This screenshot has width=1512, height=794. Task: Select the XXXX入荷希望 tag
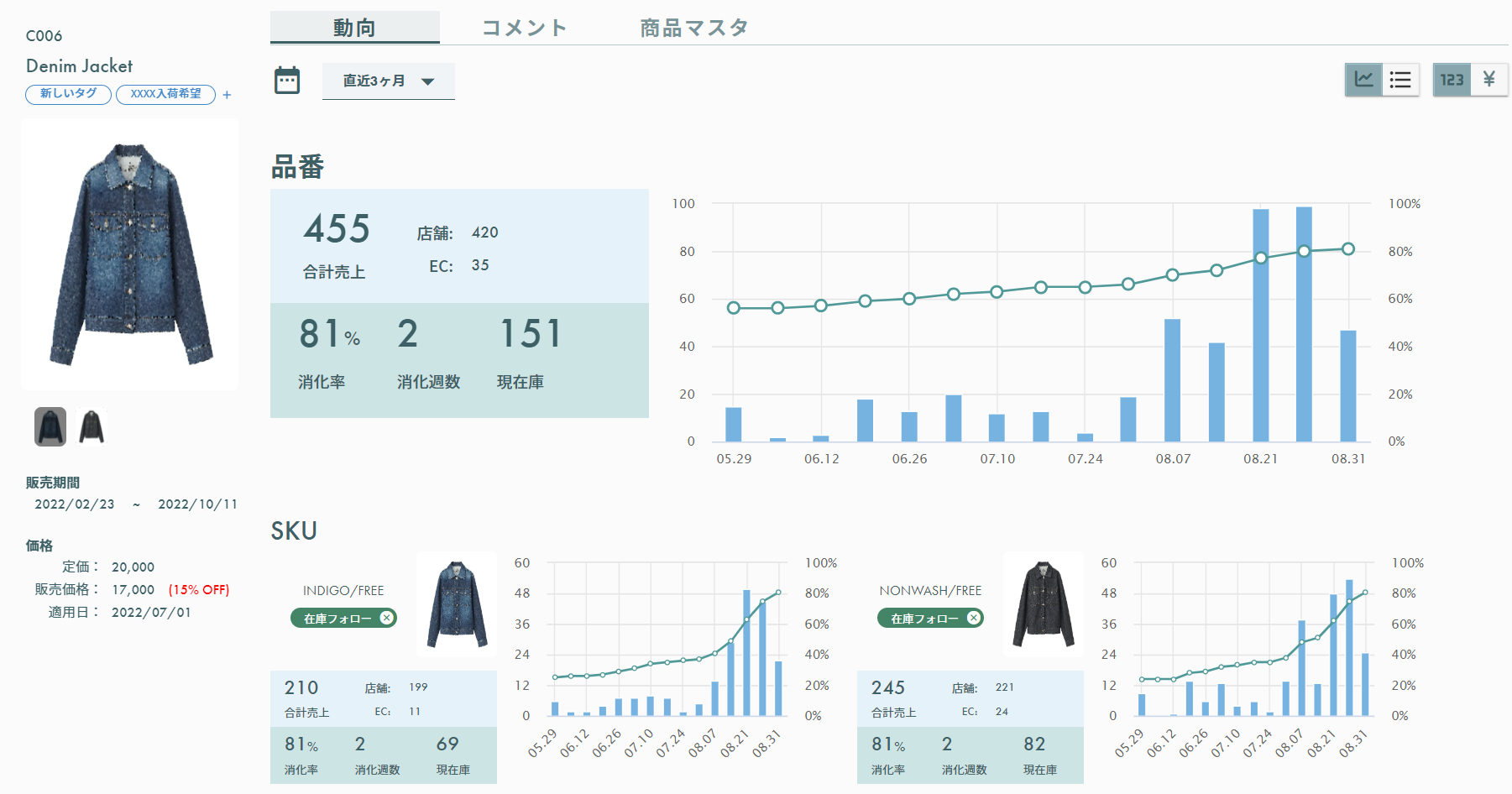(x=165, y=94)
